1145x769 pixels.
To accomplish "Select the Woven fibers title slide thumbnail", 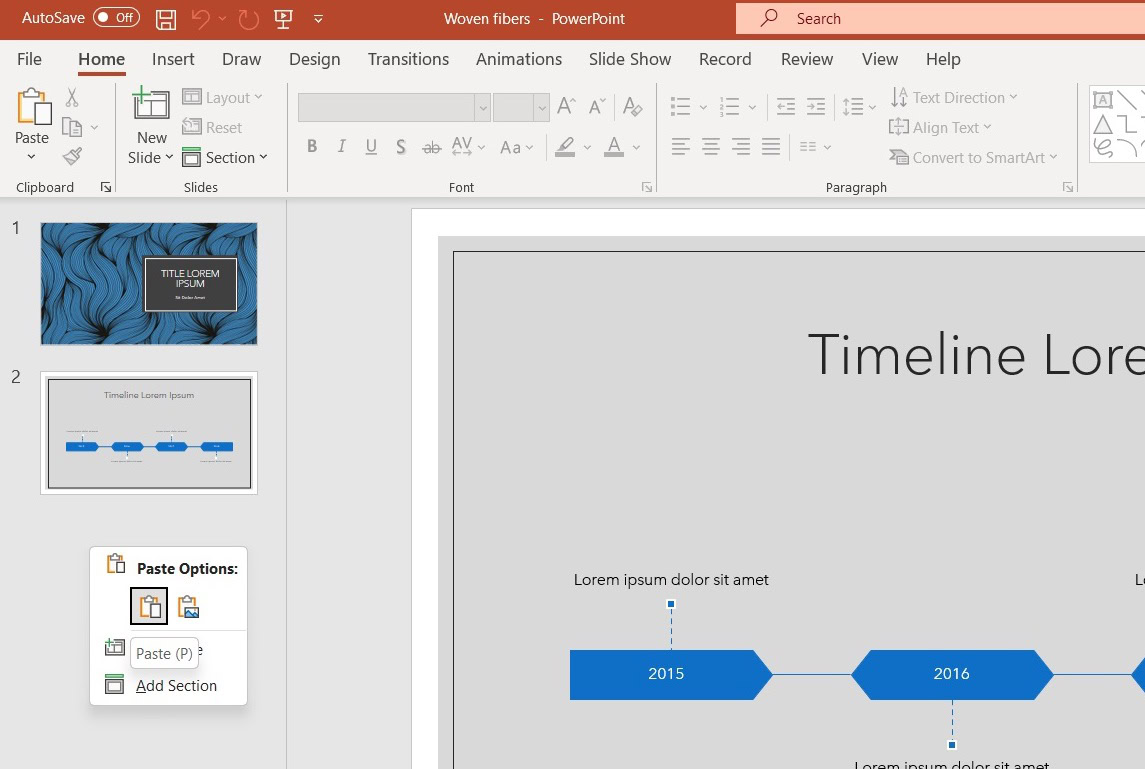I will tap(148, 283).
